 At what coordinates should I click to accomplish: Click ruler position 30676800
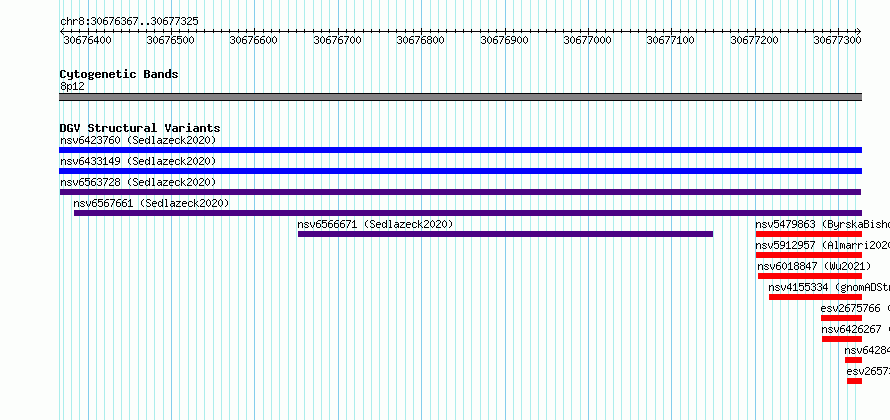pyautogui.click(x=421, y=40)
